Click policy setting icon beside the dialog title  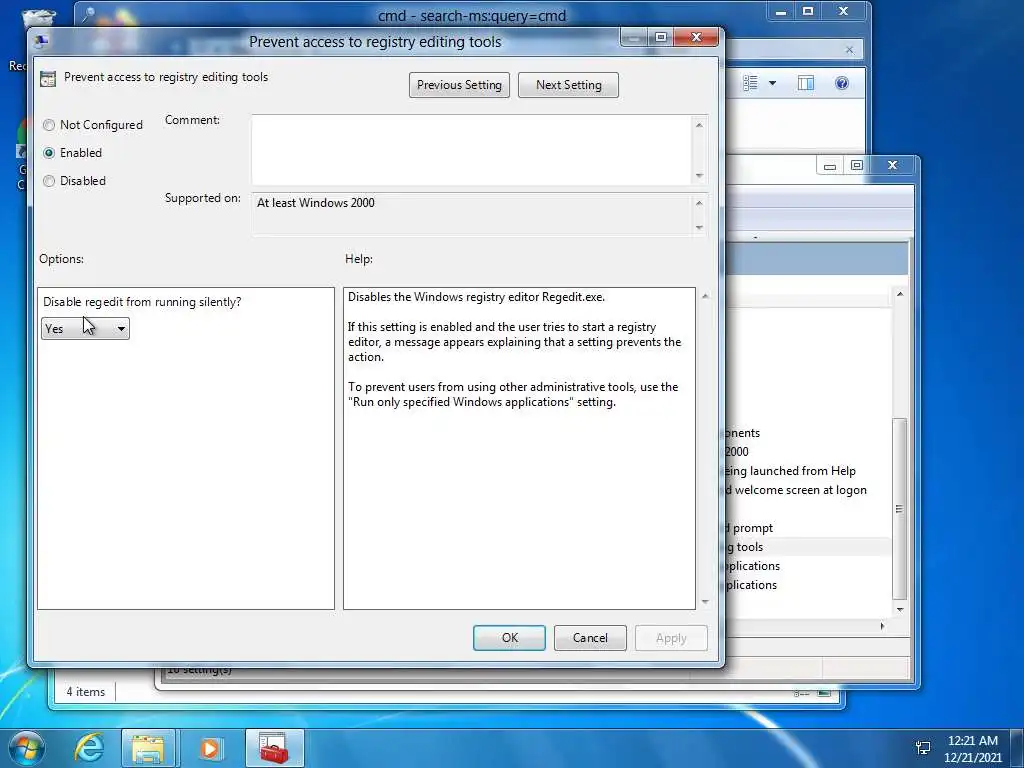[x=48, y=78]
